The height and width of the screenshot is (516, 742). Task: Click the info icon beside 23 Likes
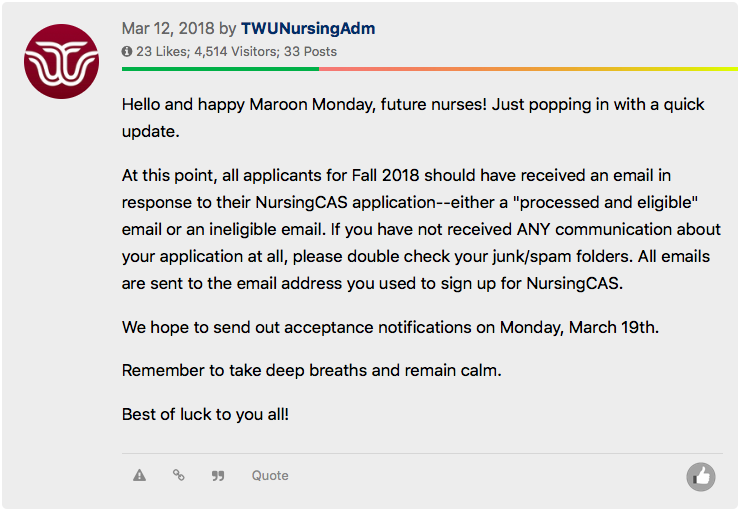127,51
